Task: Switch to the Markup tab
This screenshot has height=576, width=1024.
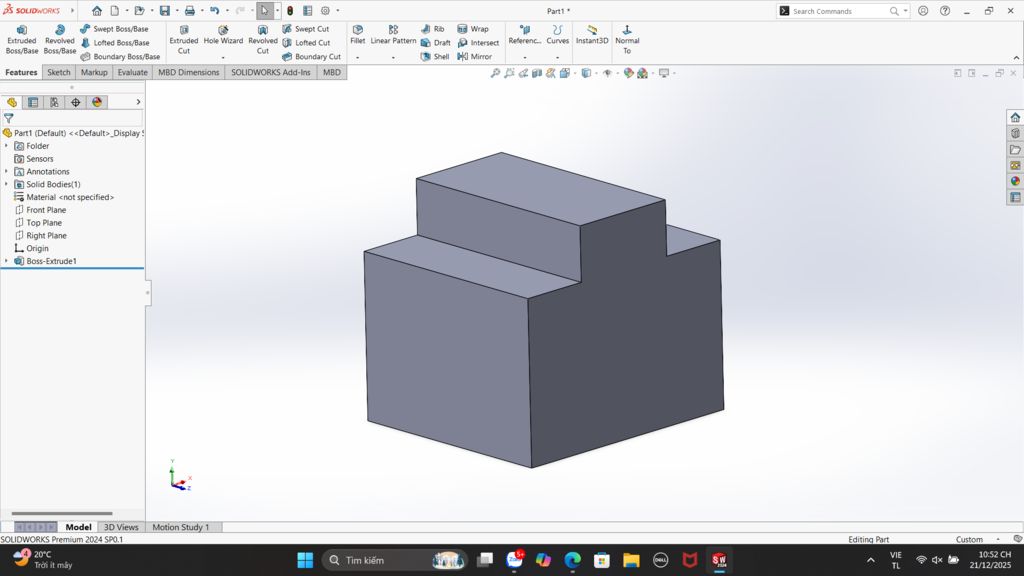Action: [94, 72]
